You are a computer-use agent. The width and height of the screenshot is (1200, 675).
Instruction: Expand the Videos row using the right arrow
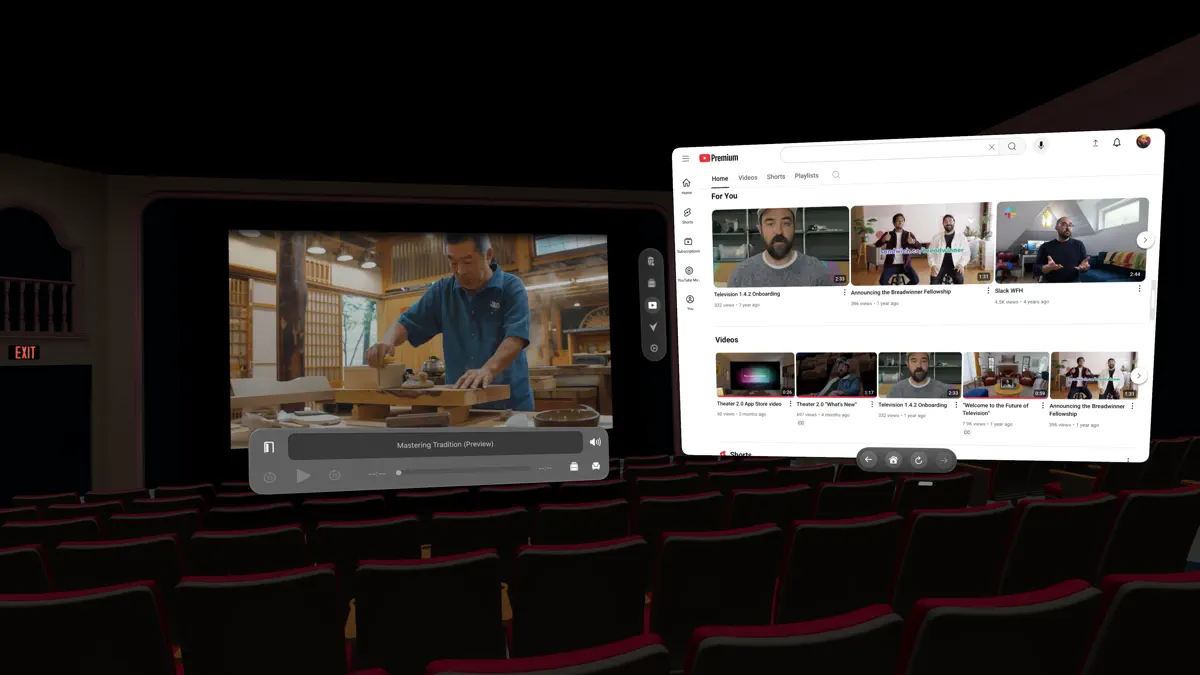(1139, 375)
